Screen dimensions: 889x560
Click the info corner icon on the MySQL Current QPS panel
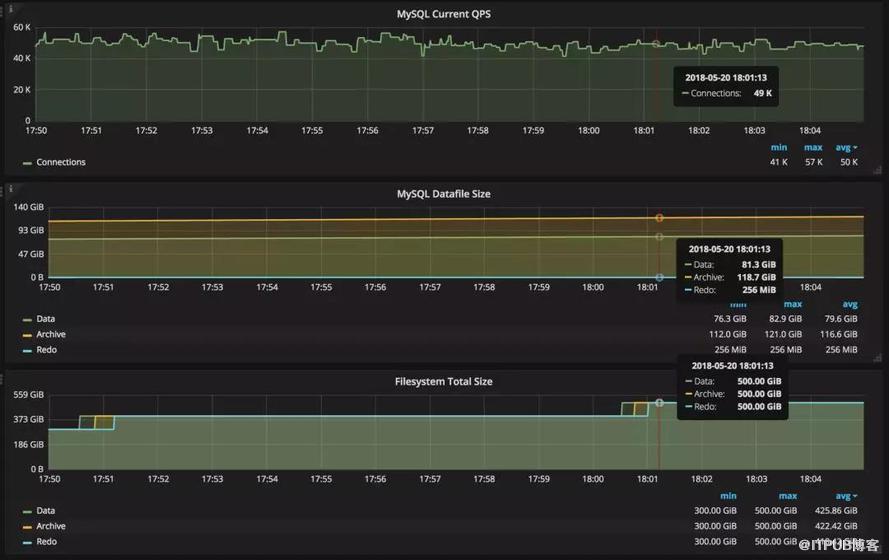[x=11, y=8]
